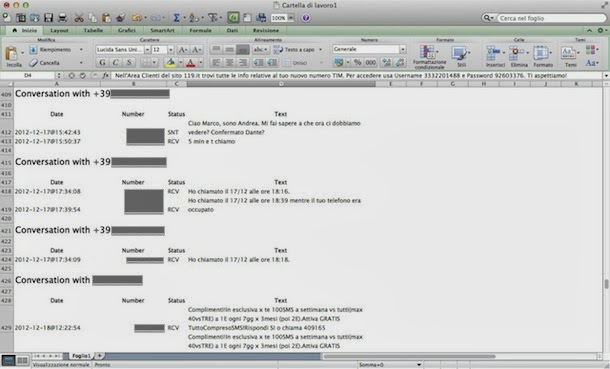This screenshot has width=610, height=369.
Task: Expand the Riempimento fill menu arrow
Action: pos(81,49)
